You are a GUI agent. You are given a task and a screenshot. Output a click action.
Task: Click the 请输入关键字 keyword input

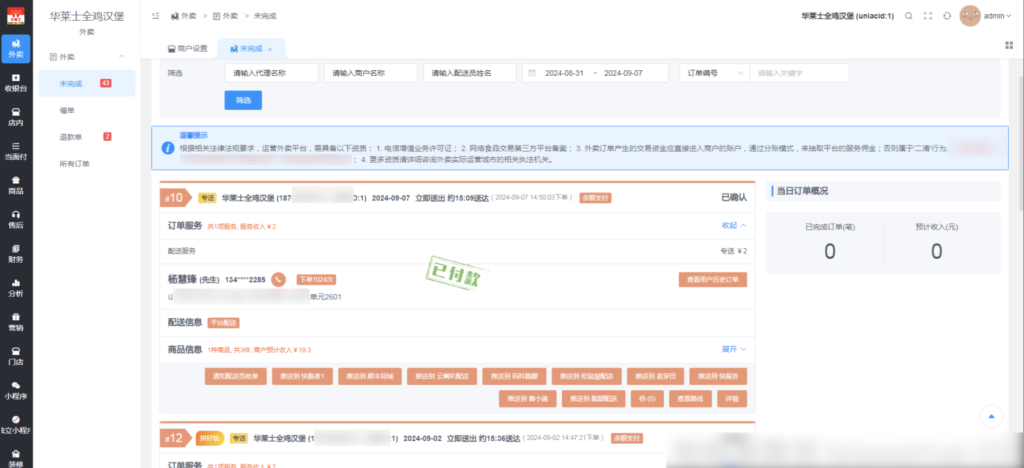point(799,73)
